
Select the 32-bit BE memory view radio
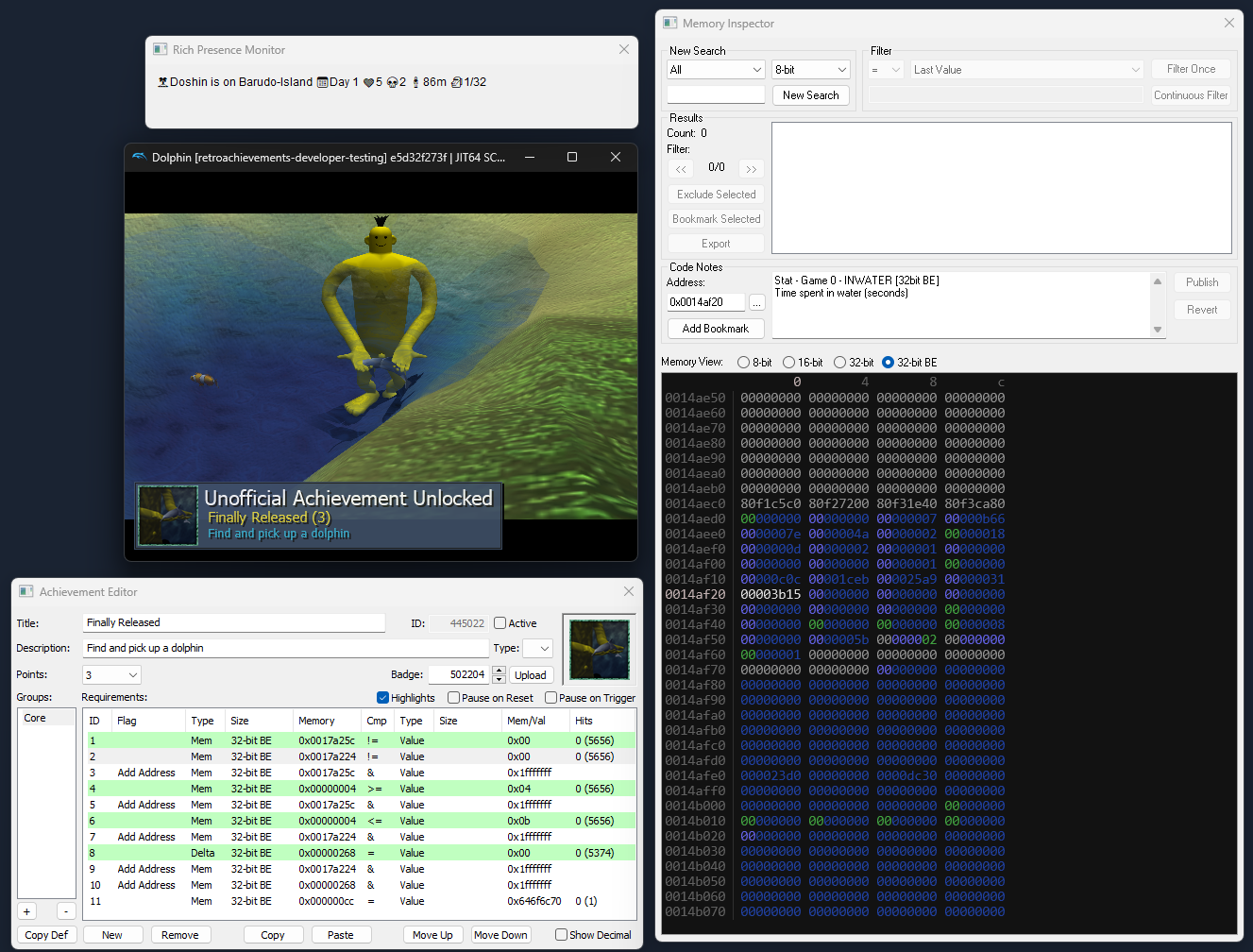(888, 363)
